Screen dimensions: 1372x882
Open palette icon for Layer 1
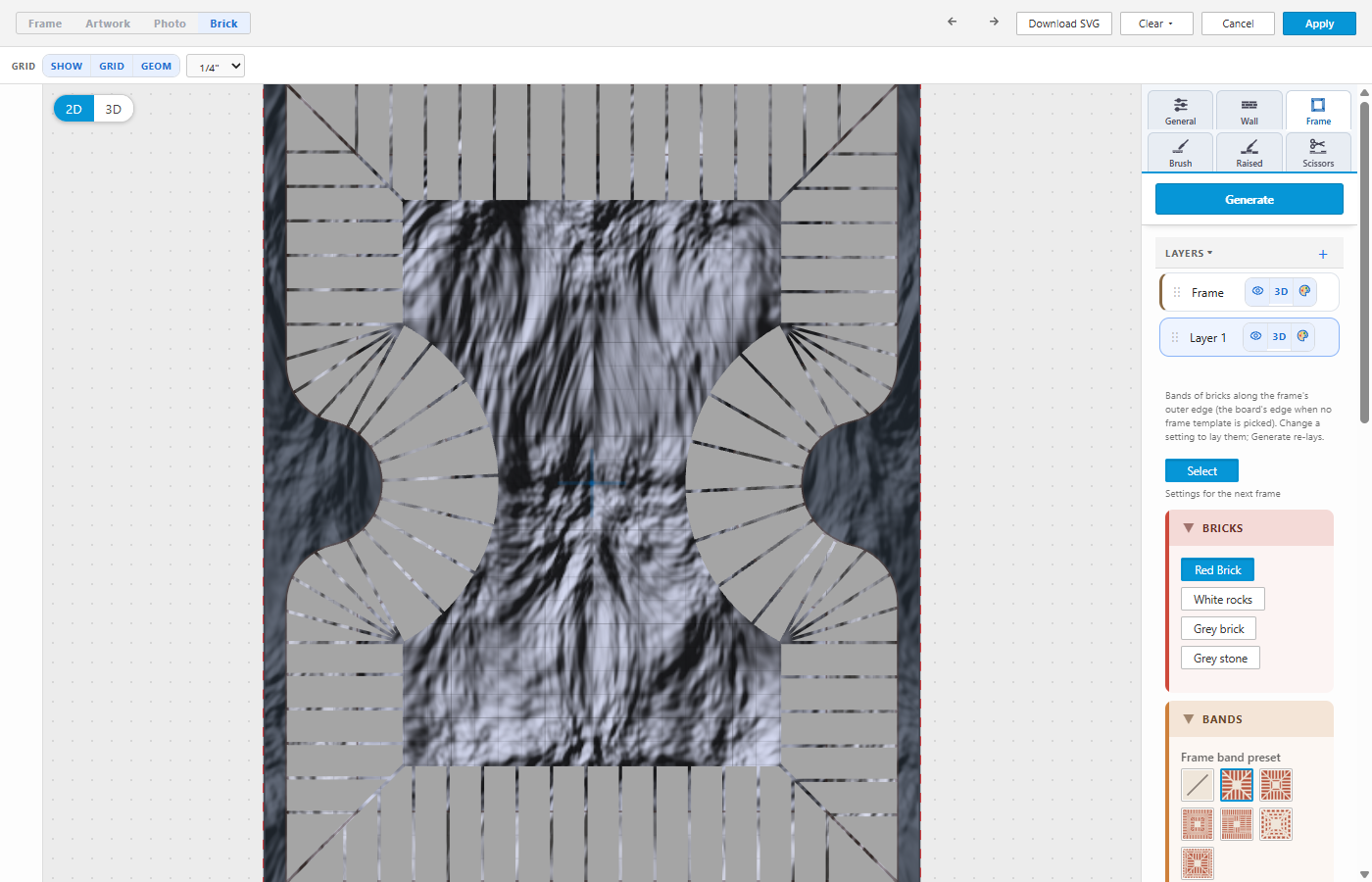[1302, 336]
